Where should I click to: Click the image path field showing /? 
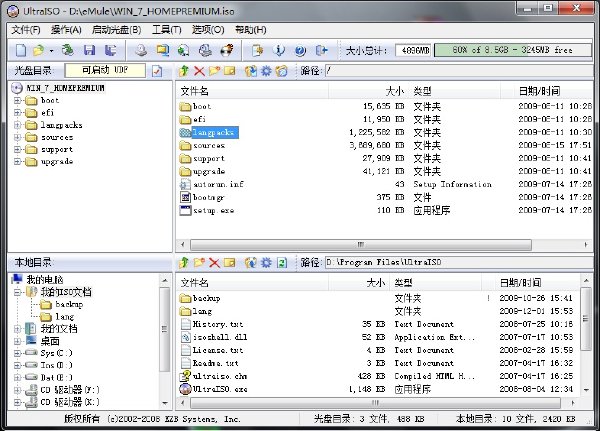[458, 71]
